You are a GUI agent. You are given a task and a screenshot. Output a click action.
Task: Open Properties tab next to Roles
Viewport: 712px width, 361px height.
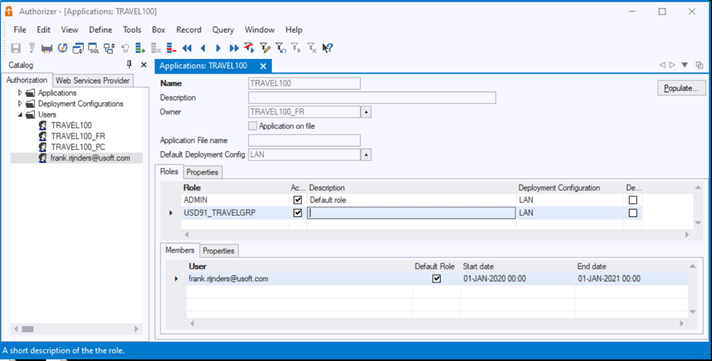pos(203,172)
